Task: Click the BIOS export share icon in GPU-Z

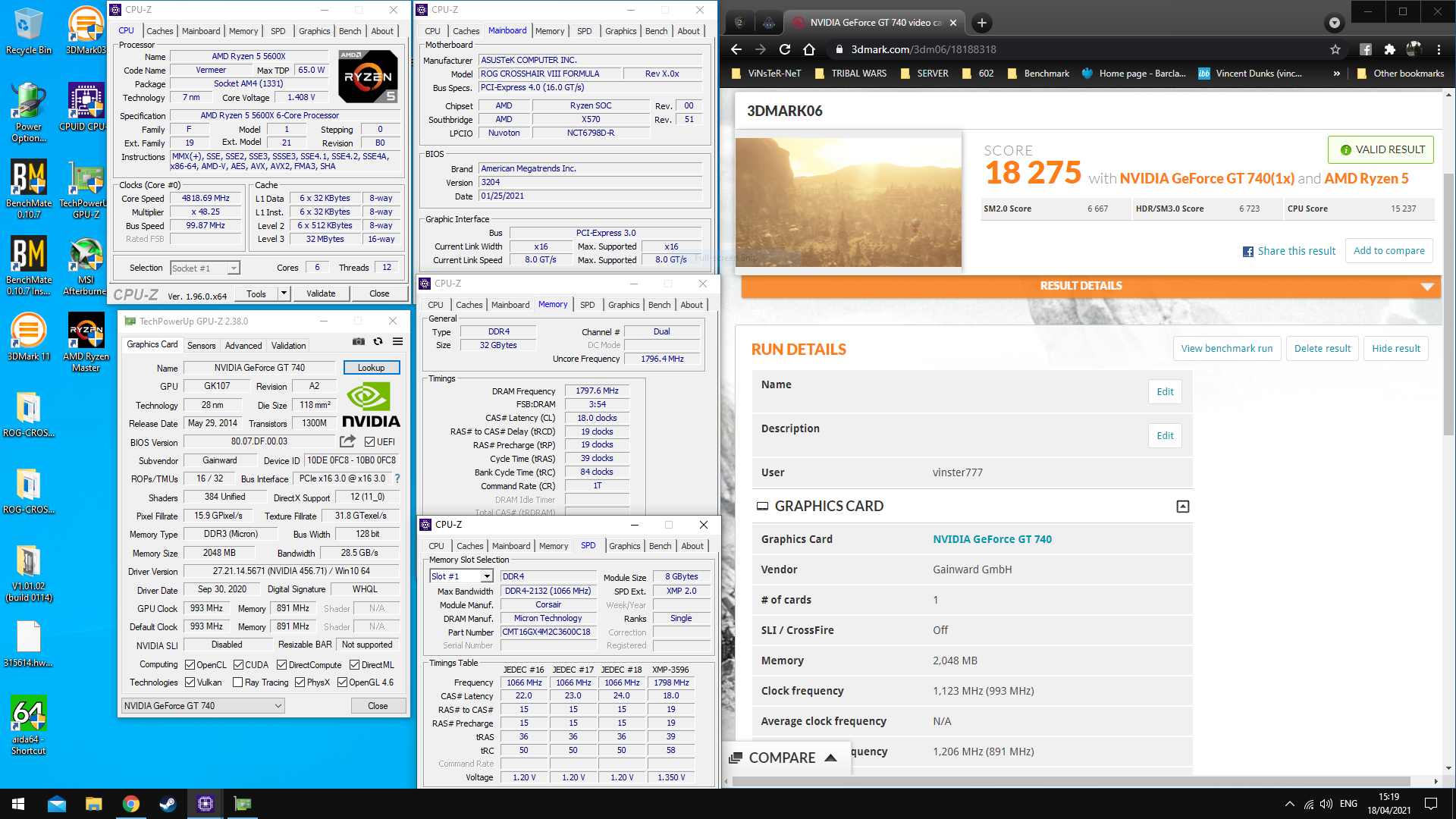Action: 347,441
